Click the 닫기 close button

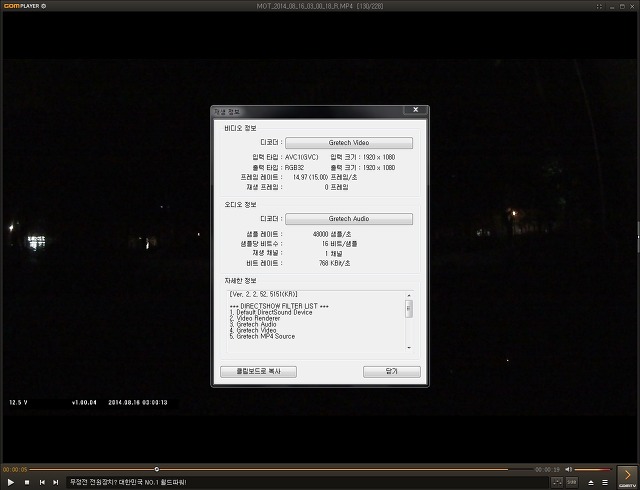click(x=391, y=372)
